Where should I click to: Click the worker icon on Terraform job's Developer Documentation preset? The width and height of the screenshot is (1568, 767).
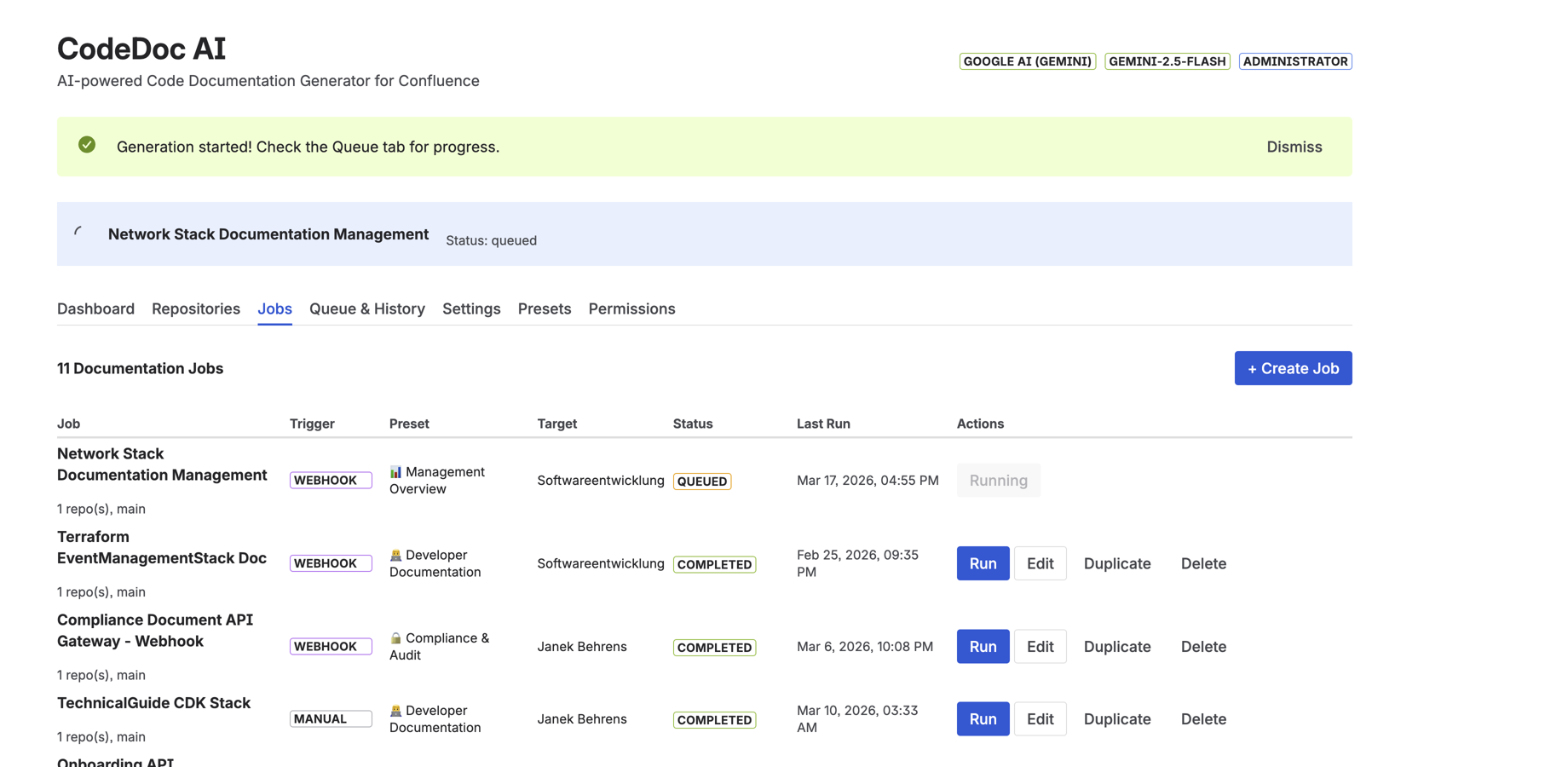point(397,555)
